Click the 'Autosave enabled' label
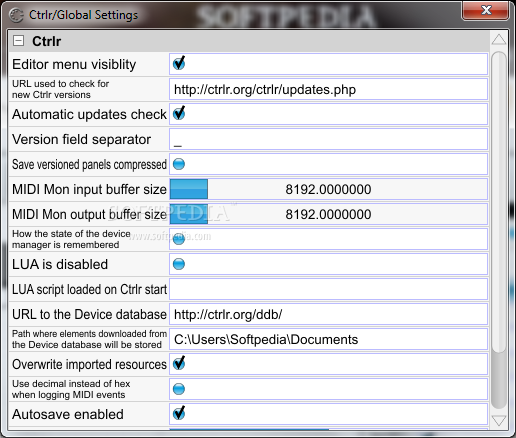This screenshot has width=516, height=438. coord(68,414)
